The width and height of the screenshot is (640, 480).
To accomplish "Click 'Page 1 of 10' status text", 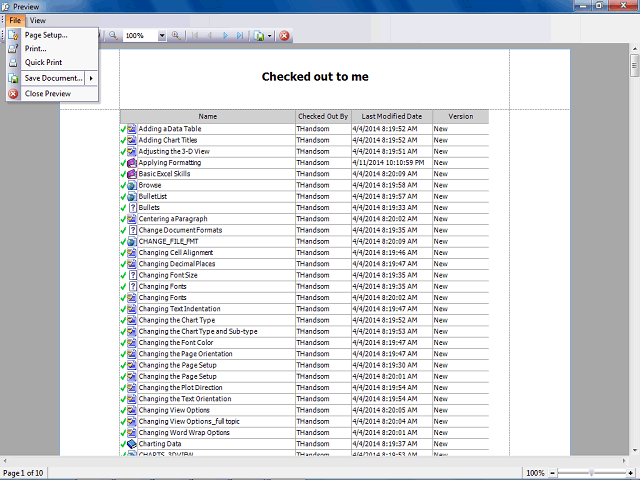I will tap(23, 473).
